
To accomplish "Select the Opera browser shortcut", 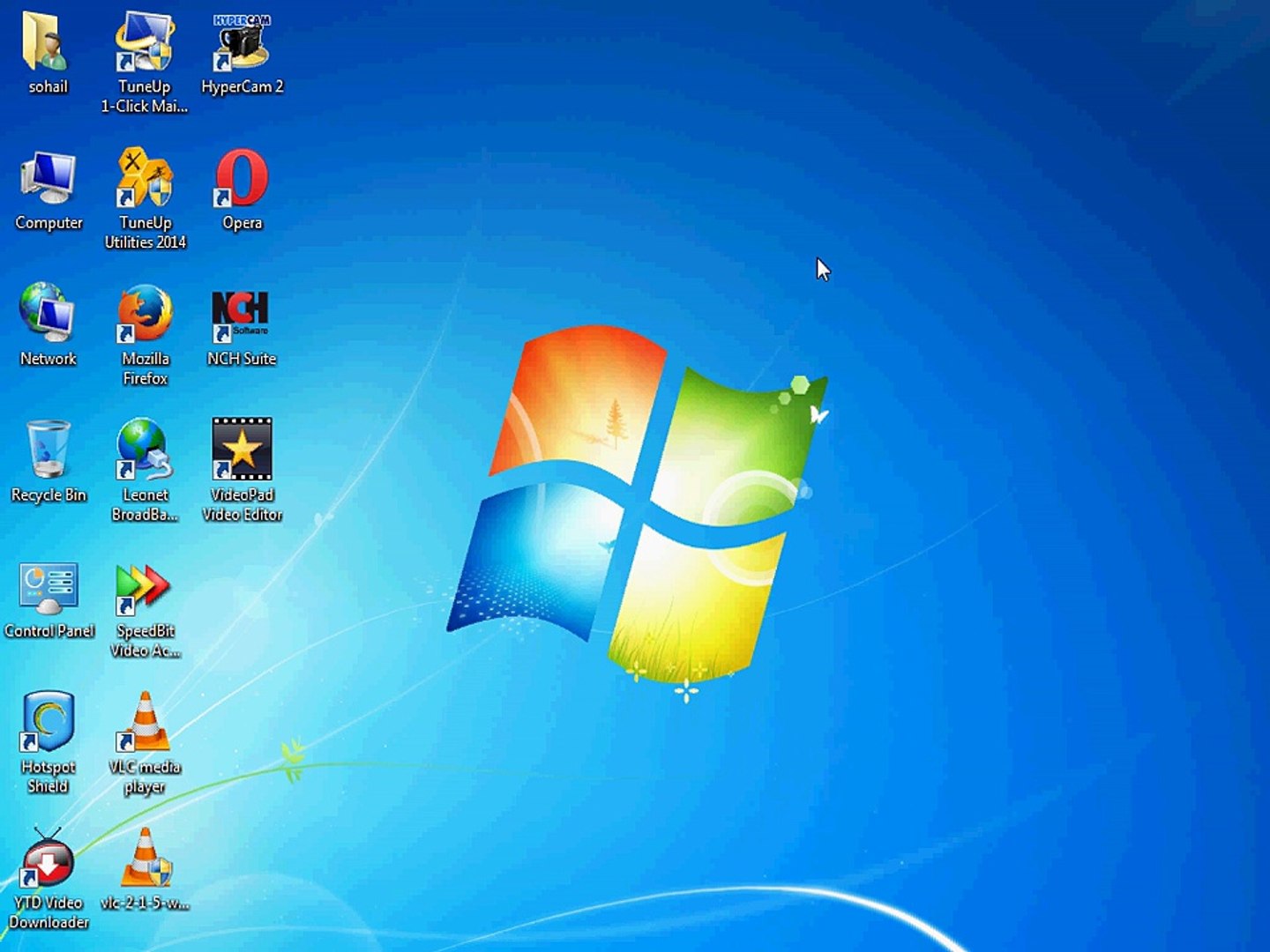I will (x=242, y=179).
